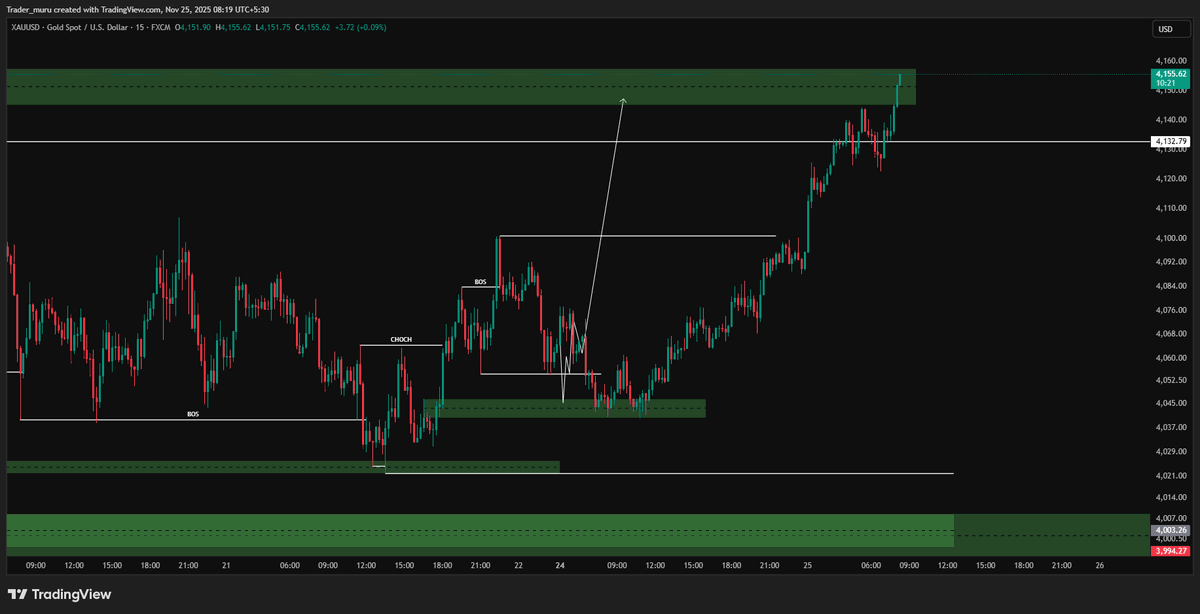This screenshot has height=614, width=1200.
Task: Click the 4,120.00 price axis value
Action: tap(1170, 179)
